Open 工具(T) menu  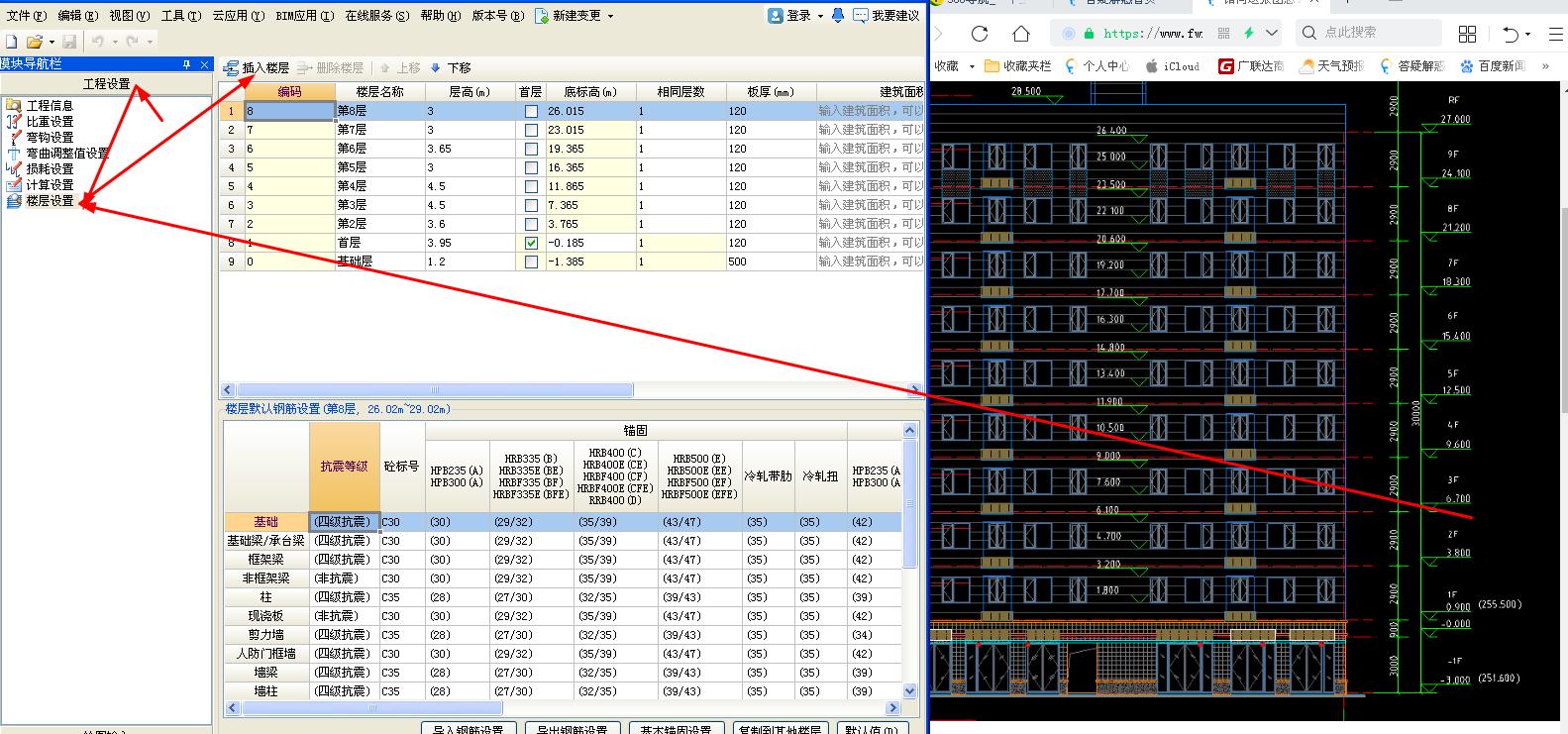[x=180, y=15]
